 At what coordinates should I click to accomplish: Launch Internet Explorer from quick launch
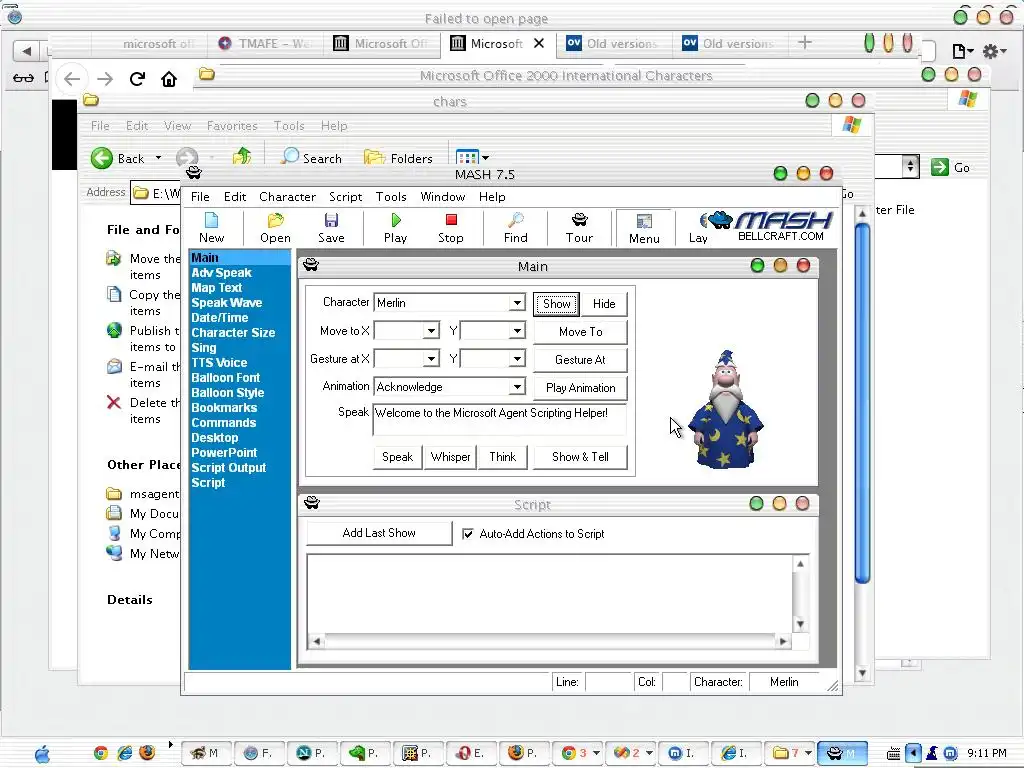(x=124, y=753)
